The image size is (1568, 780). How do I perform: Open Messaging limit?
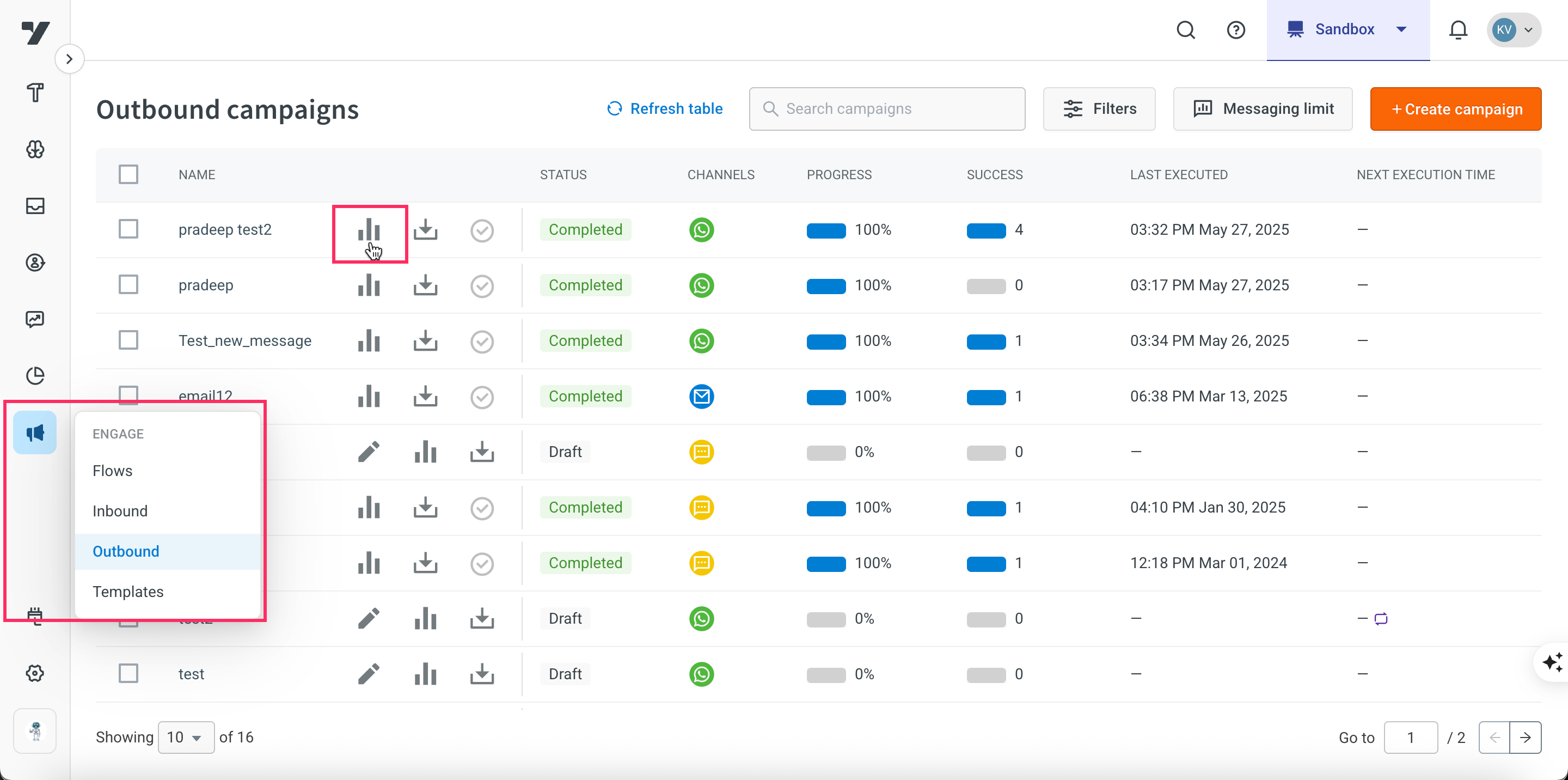(x=1263, y=108)
